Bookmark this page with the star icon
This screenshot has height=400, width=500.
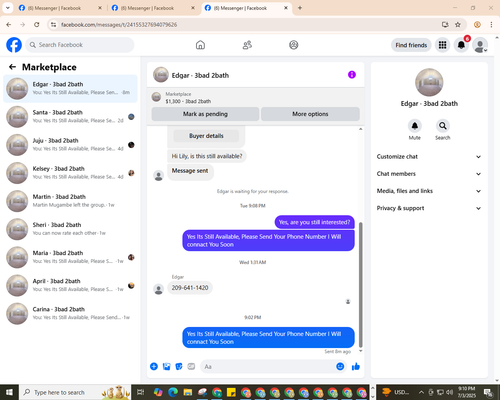(x=458, y=25)
